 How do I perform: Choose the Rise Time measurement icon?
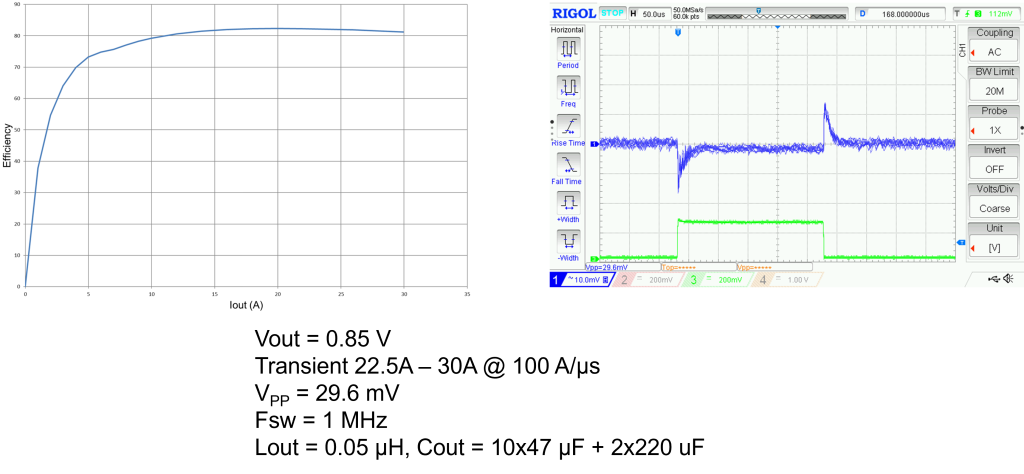pyautogui.click(x=568, y=125)
